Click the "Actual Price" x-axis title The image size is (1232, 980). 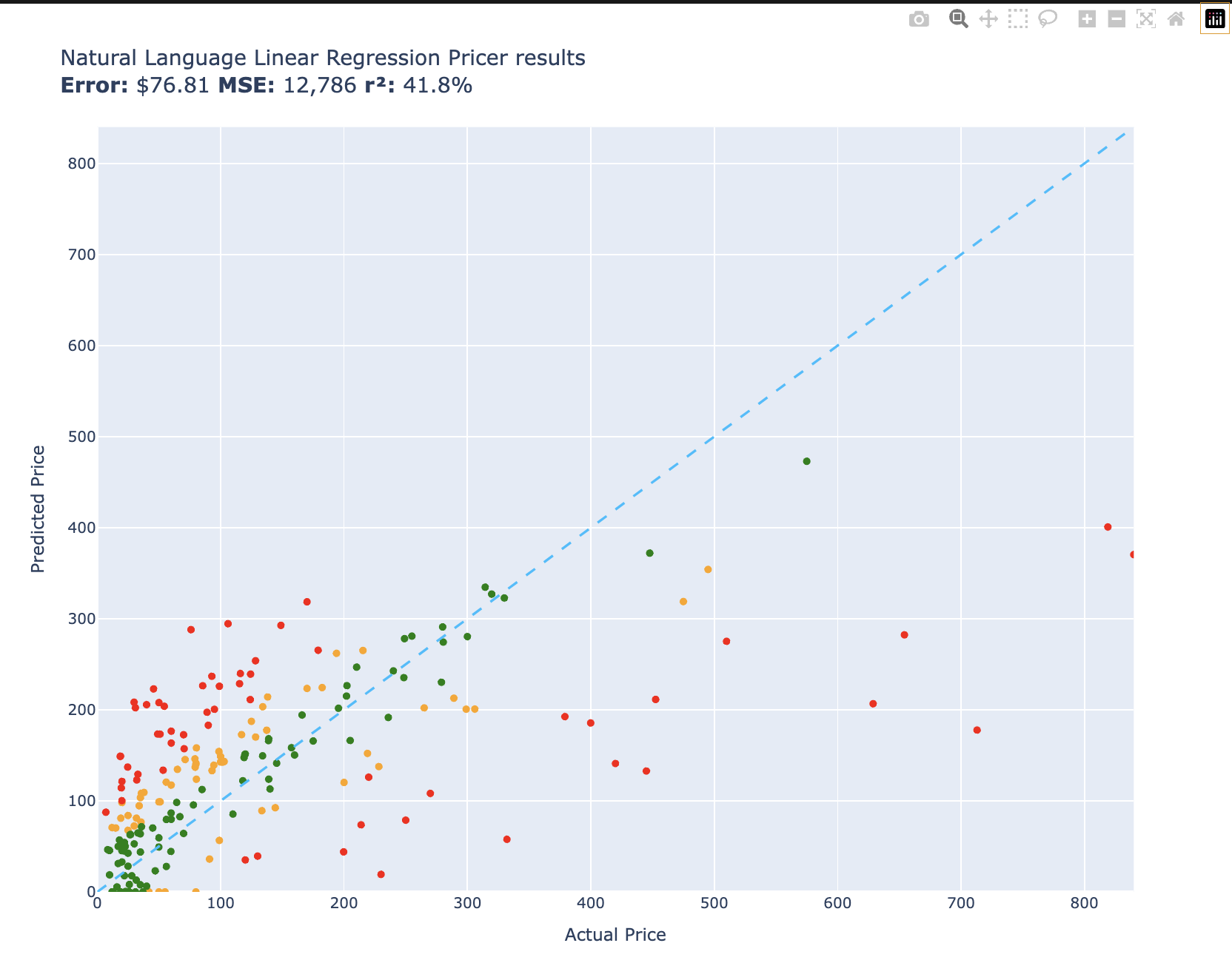click(615, 935)
